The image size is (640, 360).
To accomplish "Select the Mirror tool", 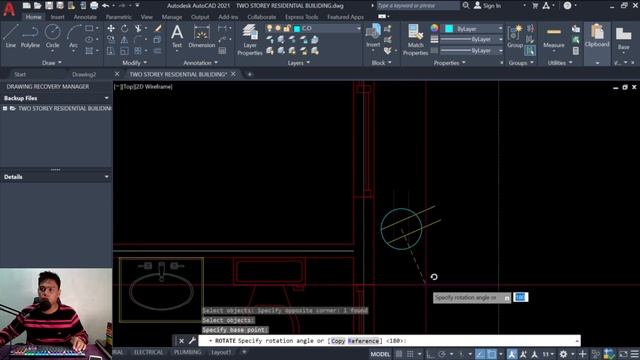I will coord(124,40).
